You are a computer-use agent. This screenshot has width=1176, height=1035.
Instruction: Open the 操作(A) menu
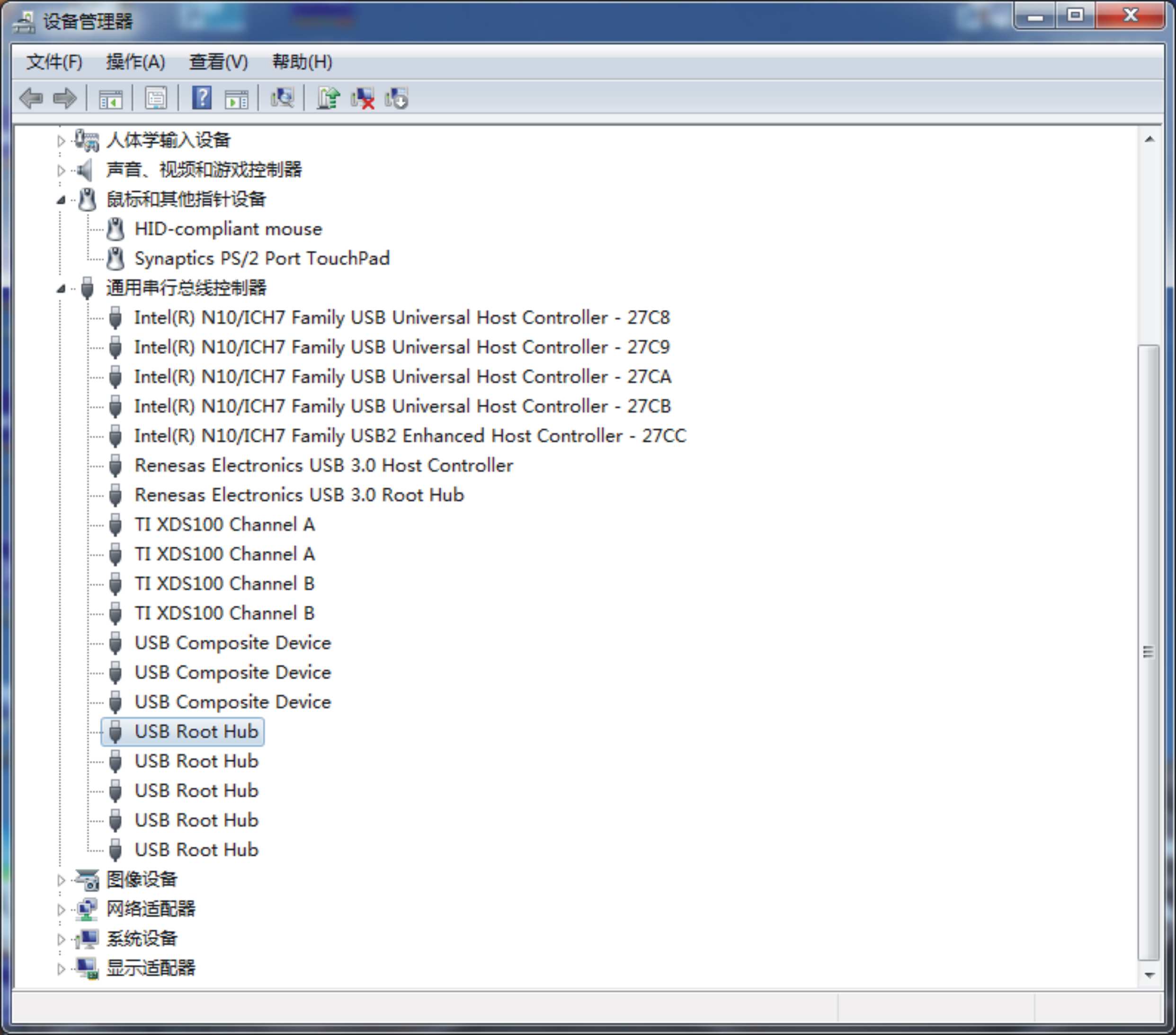click(x=135, y=62)
